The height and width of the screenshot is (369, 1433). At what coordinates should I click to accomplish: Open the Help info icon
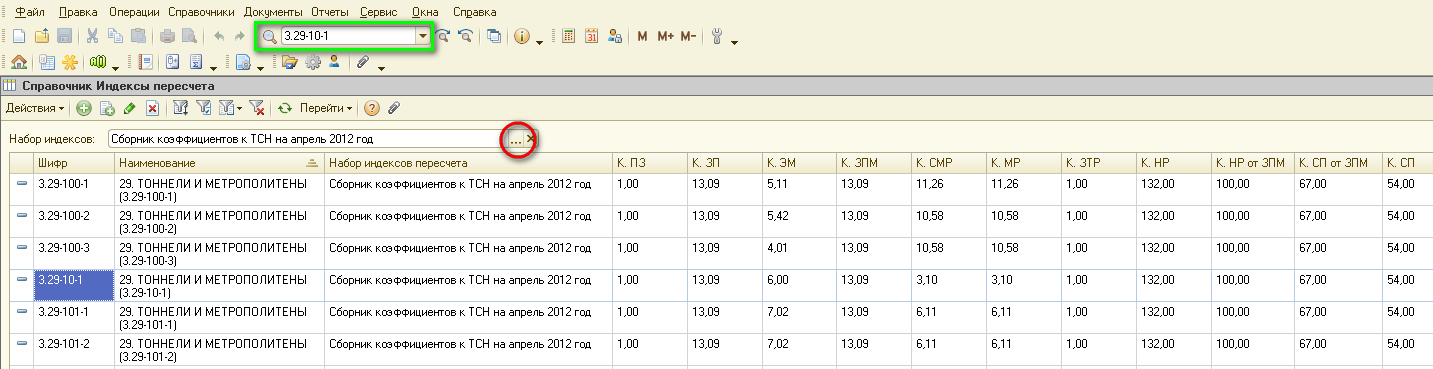coord(522,36)
